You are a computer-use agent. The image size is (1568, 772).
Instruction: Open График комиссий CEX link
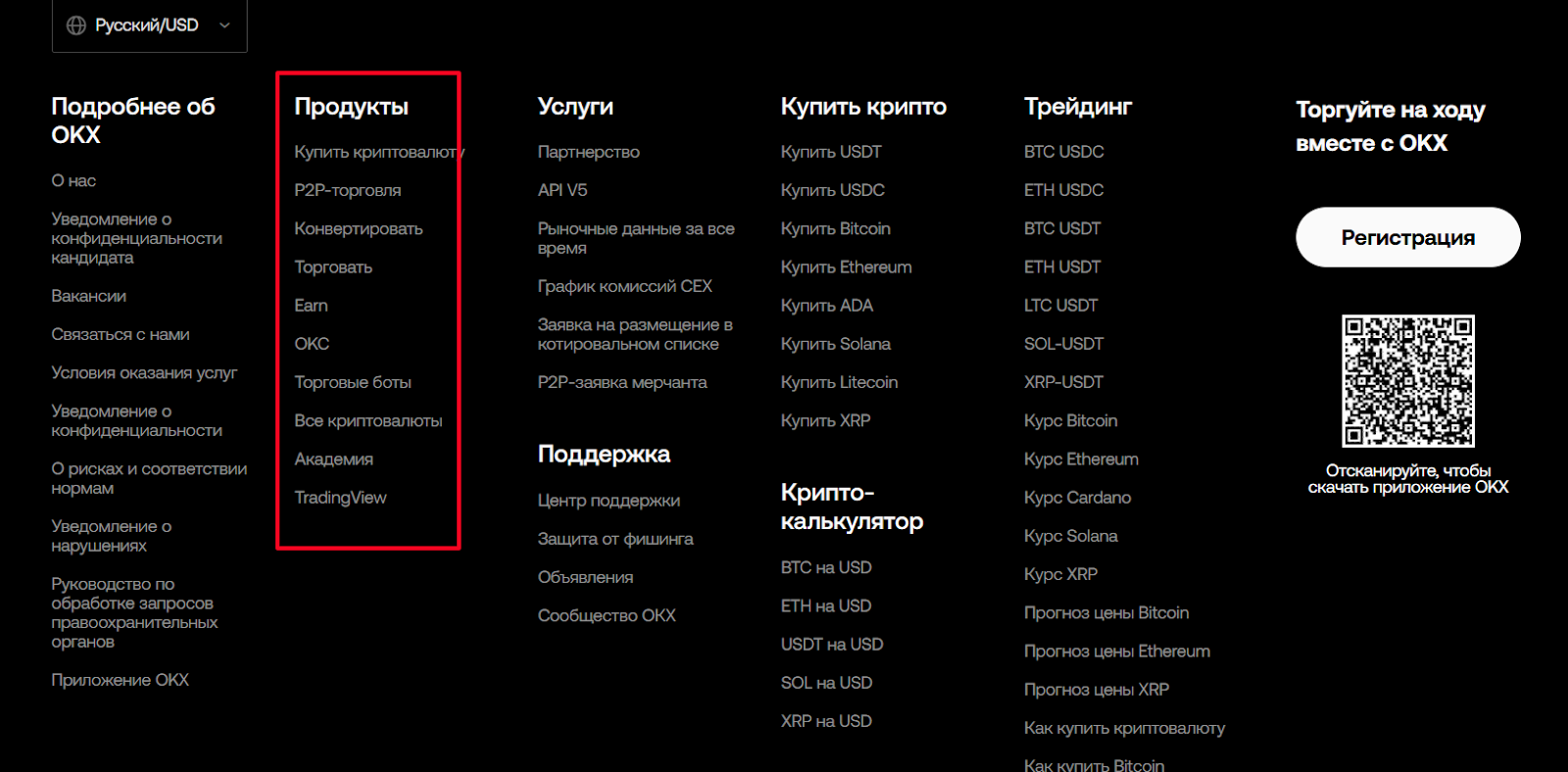(x=624, y=286)
